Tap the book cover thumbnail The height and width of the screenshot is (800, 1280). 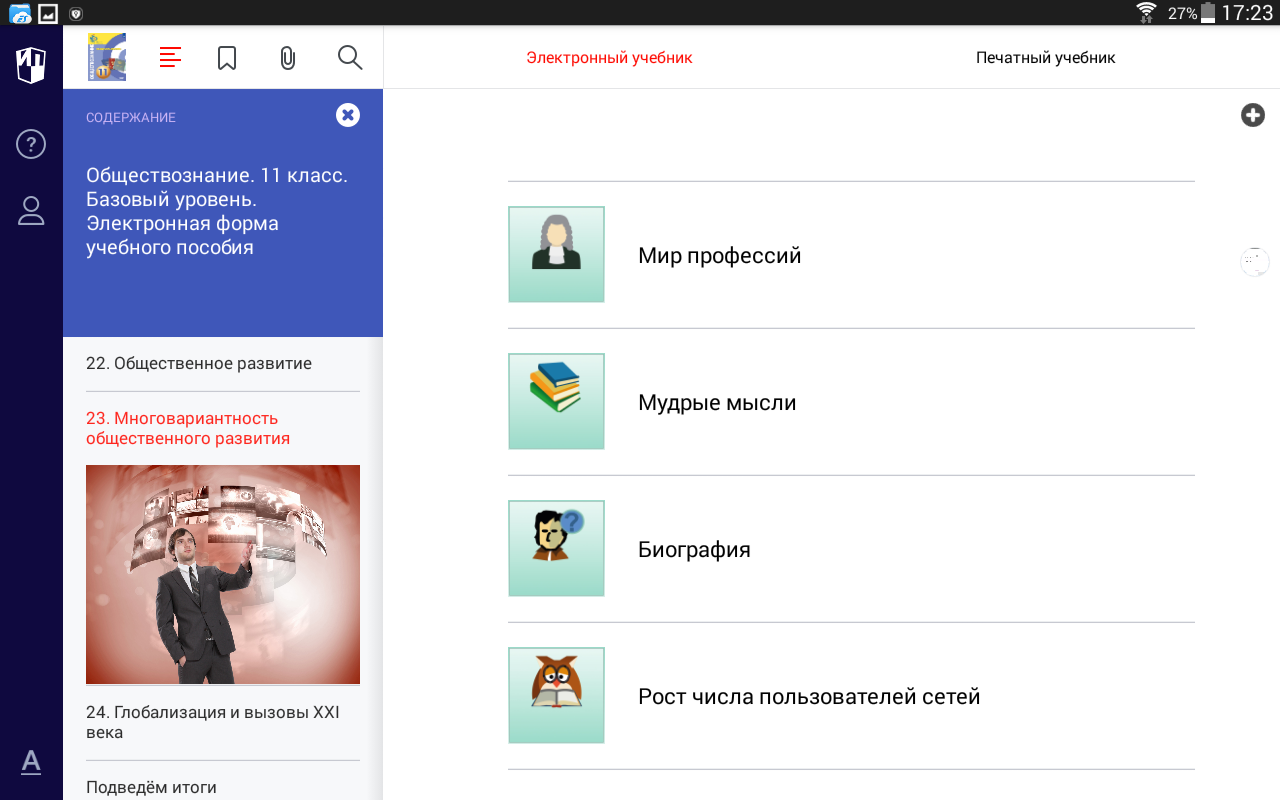point(107,57)
